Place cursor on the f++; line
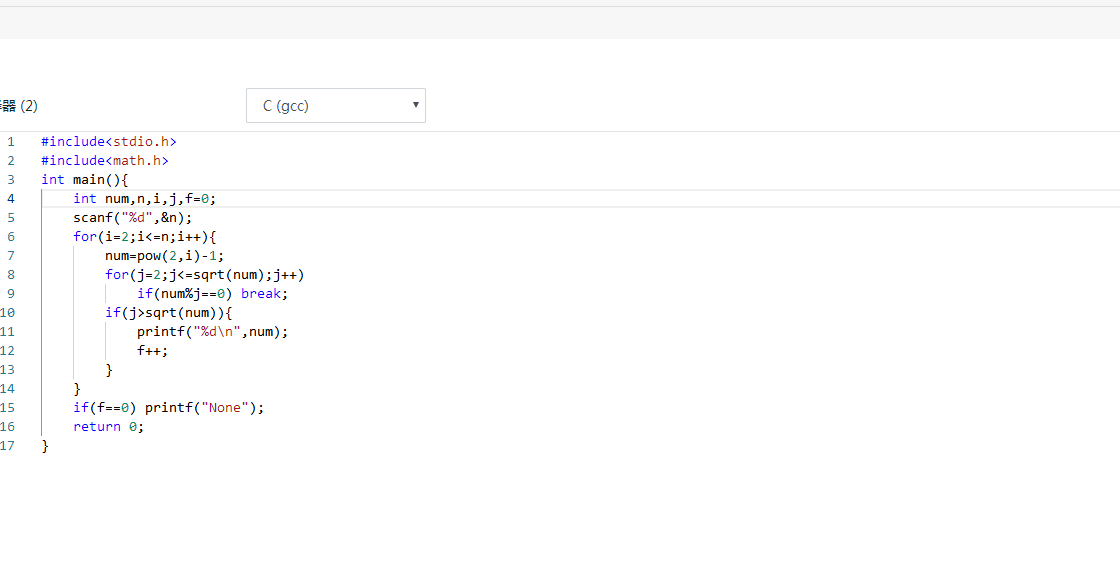 point(153,351)
